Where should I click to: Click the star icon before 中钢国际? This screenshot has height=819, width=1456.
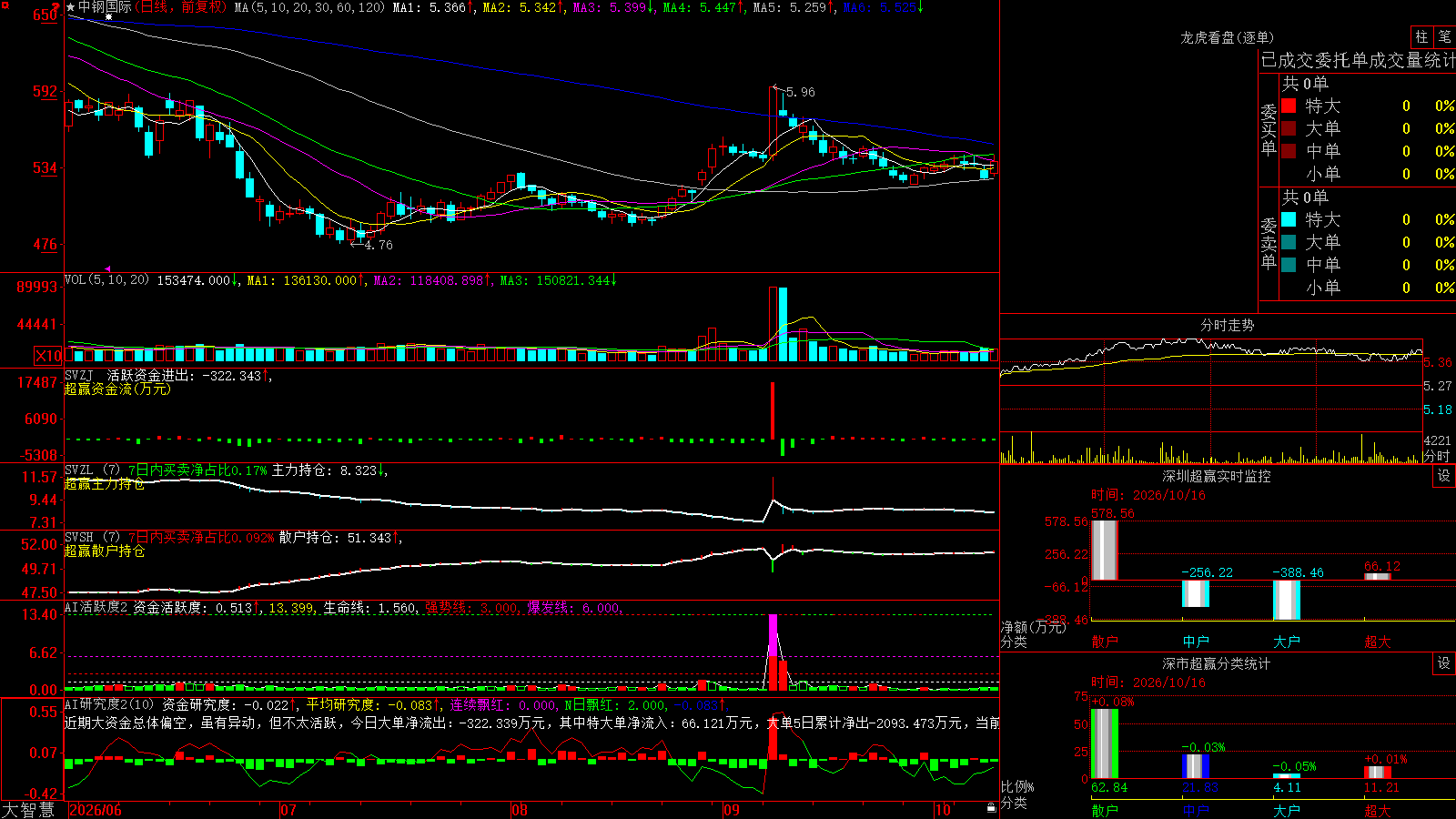point(70,7)
